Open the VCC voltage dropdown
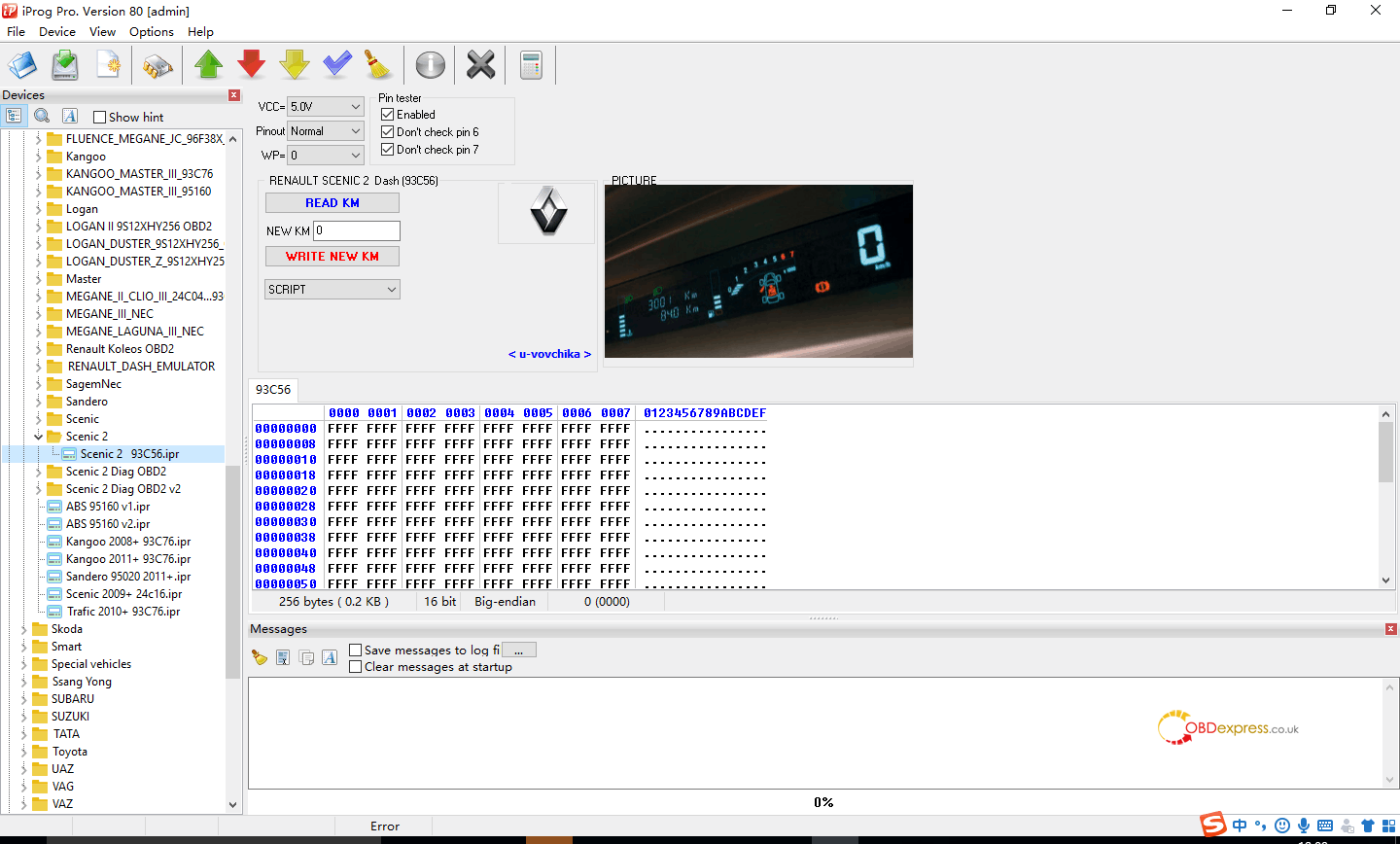This screenshot has width=1400, height=844. (x=326, y=107)
